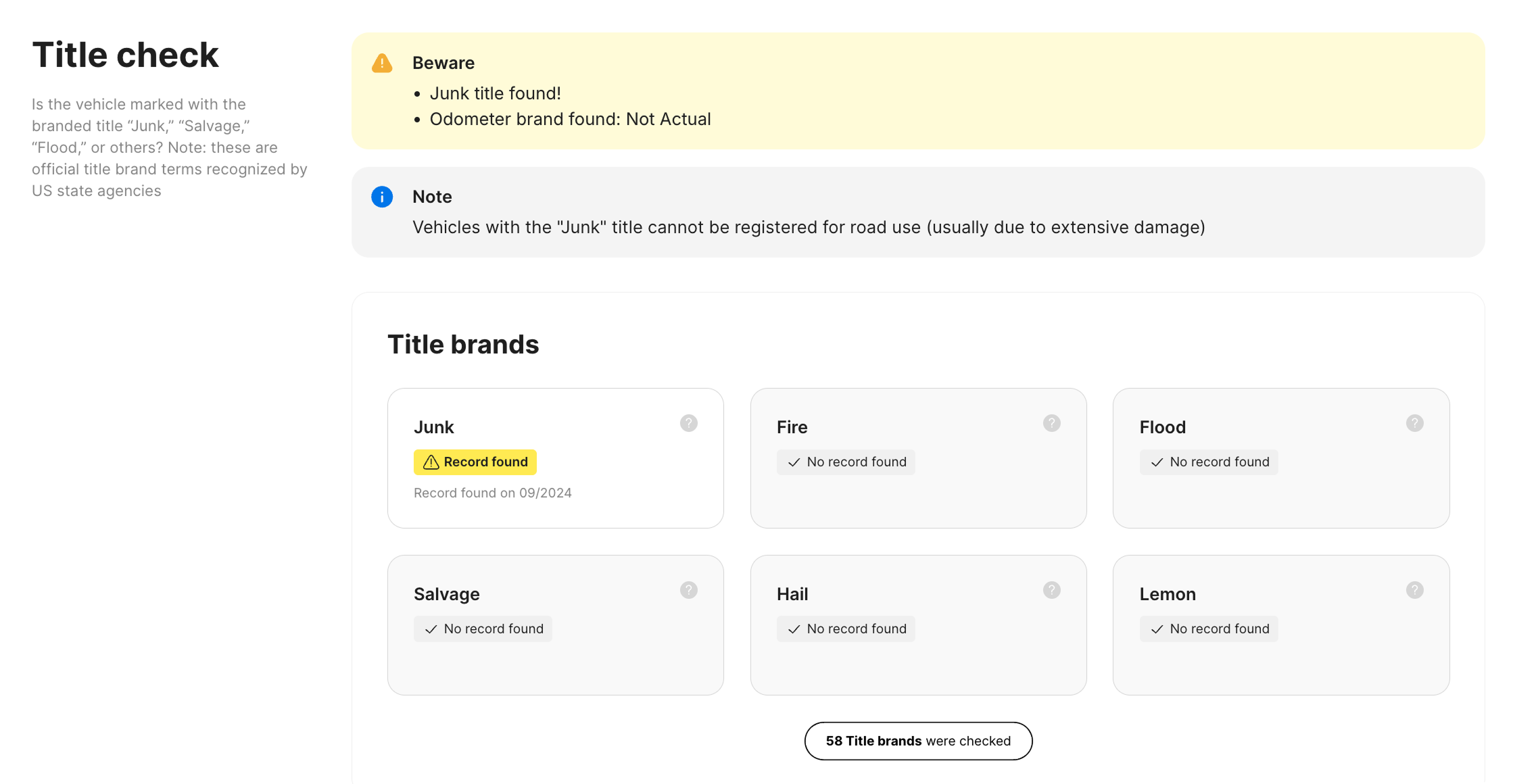The height and width of the screenshot is (784, 1513).
Task: Click the Beware heading text
Action: [443, 63]
